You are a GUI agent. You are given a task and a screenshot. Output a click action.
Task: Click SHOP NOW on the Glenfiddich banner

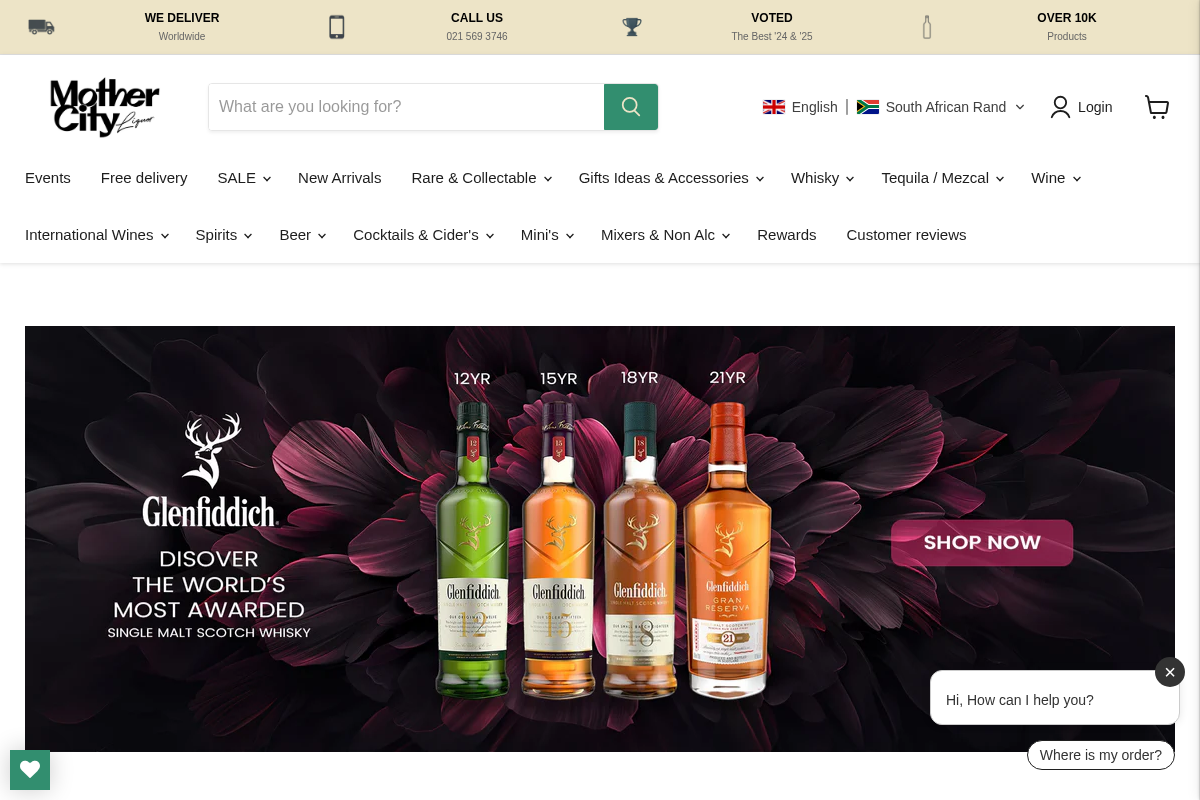(982, 543)
